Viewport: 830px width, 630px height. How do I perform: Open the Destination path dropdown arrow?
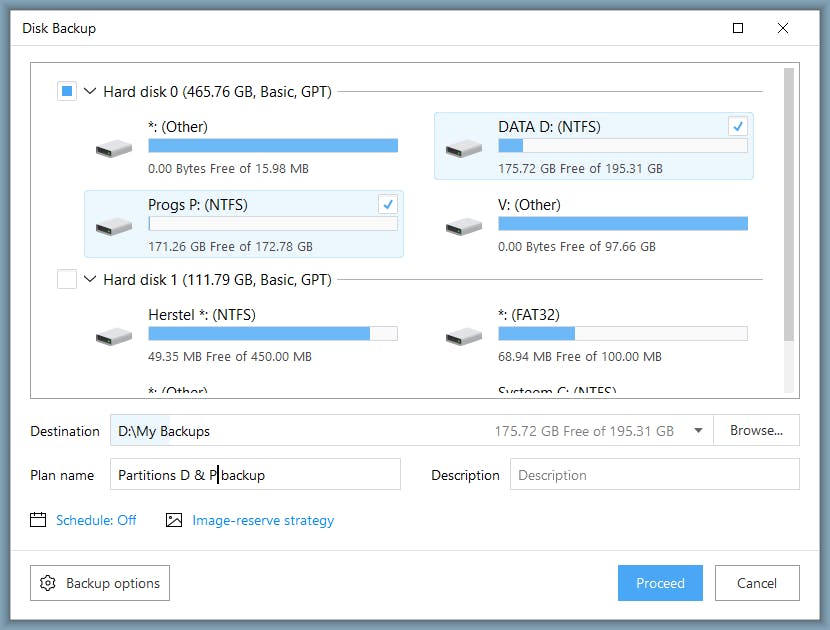[x=697, y=431]
